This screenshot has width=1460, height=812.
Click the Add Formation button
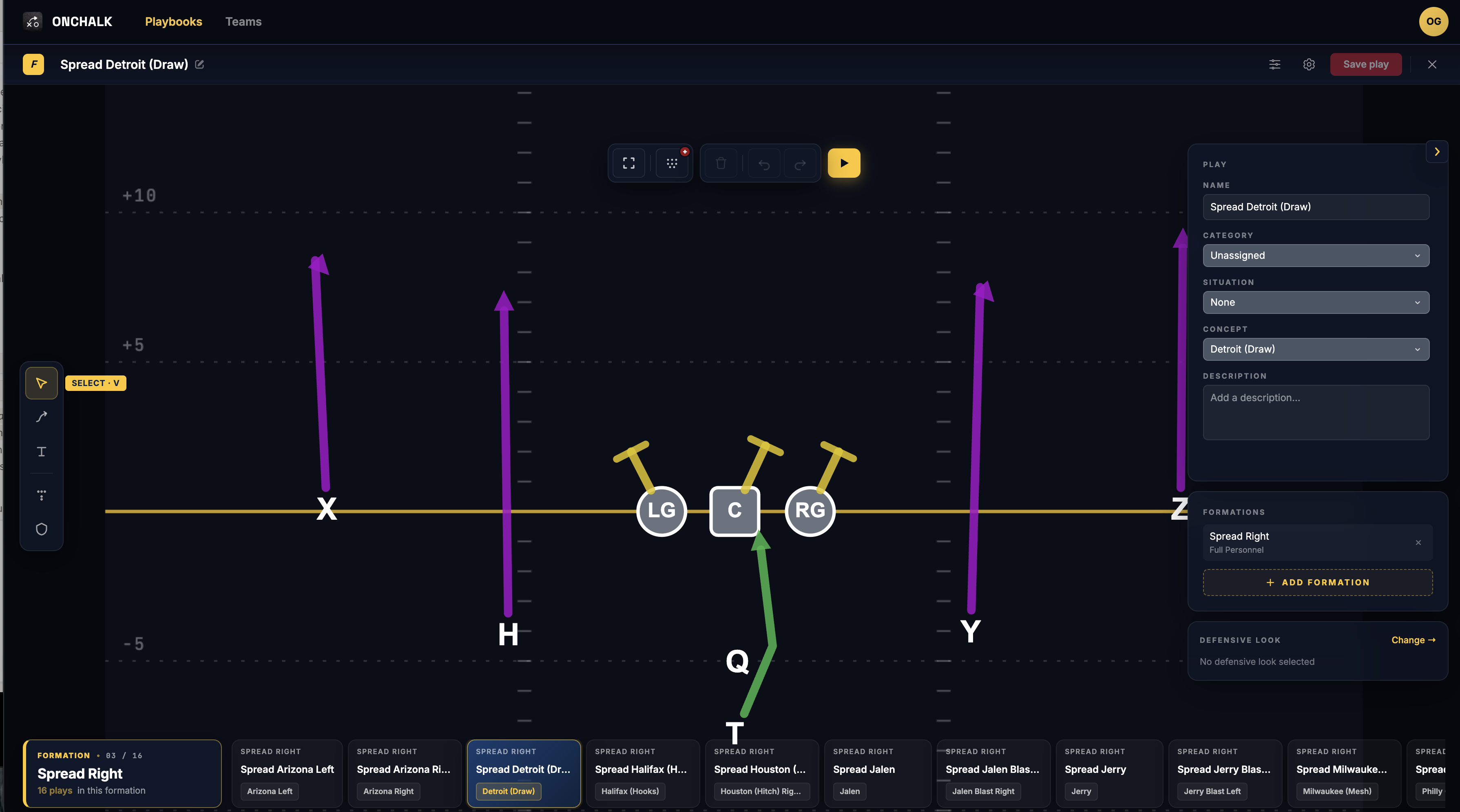pyautogui.click(x=1318, y=583)
